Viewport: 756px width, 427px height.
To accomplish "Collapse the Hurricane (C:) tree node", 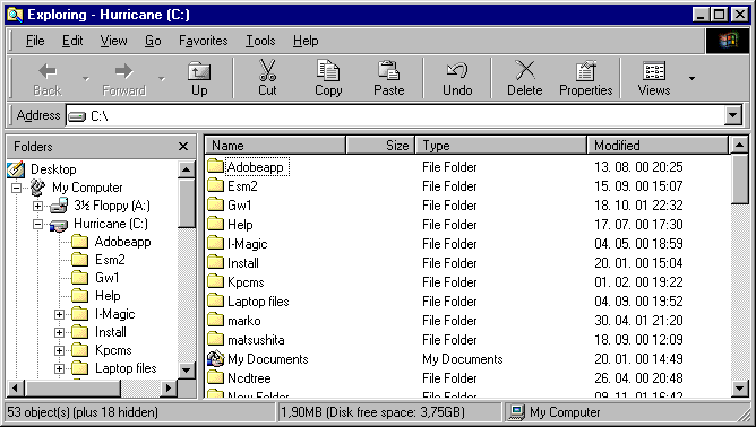I will [38, 224].
